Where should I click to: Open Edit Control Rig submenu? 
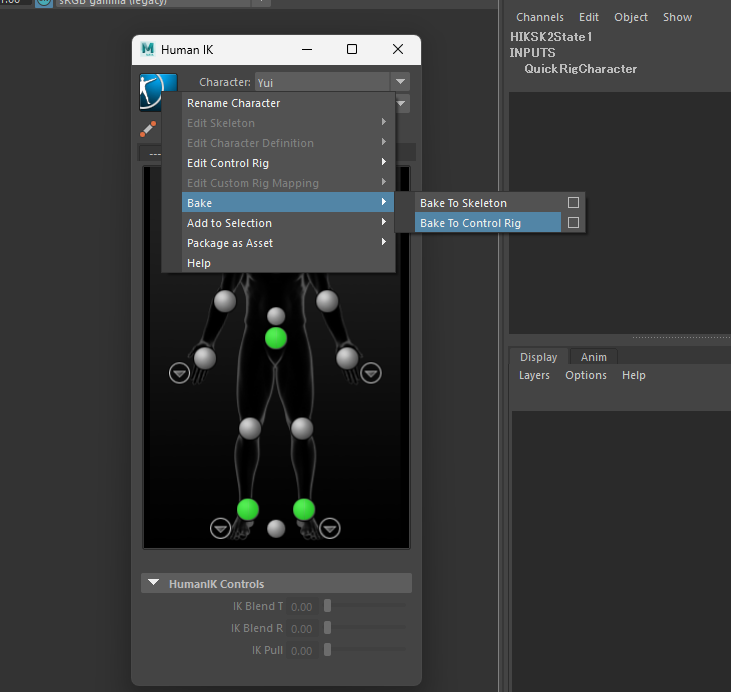tap(288, 163)
